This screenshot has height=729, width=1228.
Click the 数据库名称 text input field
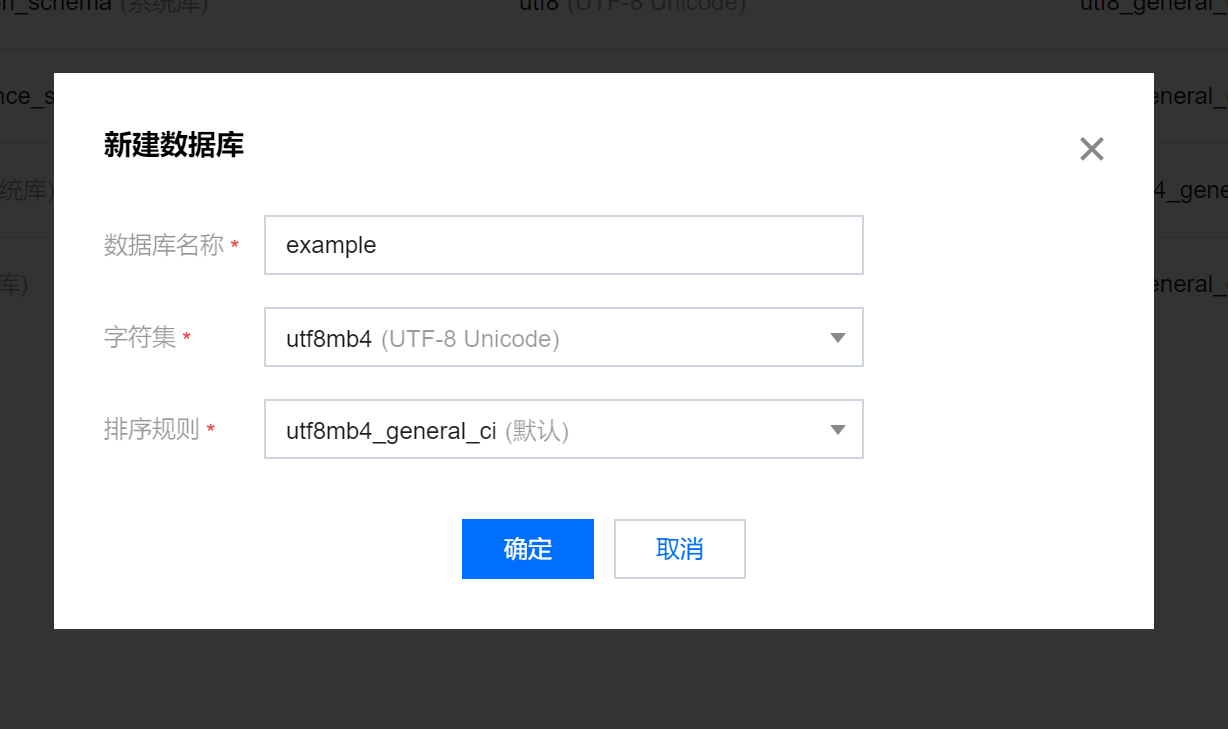pos(563,245)
